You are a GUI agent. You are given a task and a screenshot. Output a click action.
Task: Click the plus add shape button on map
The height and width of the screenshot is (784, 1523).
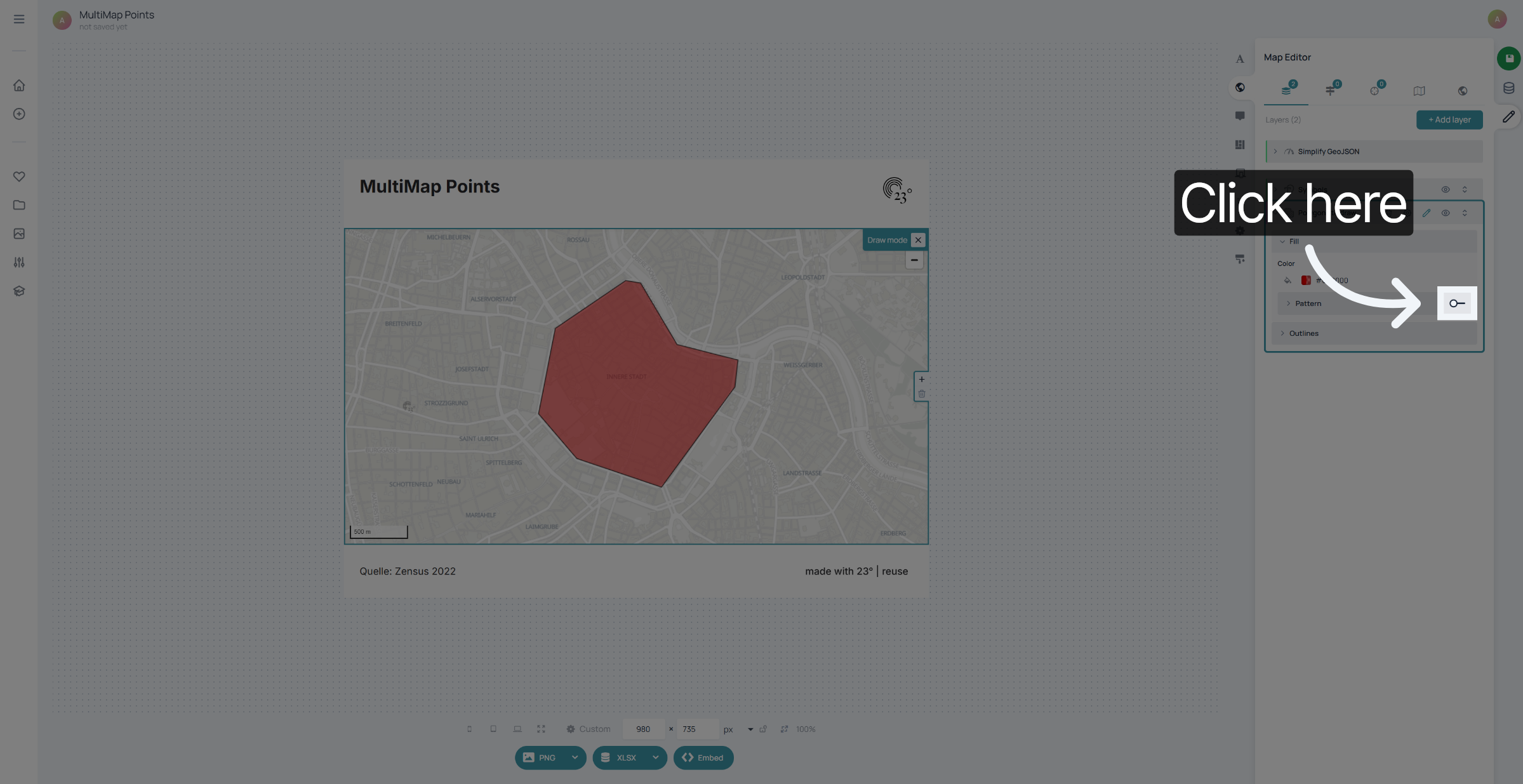point(921,380)
